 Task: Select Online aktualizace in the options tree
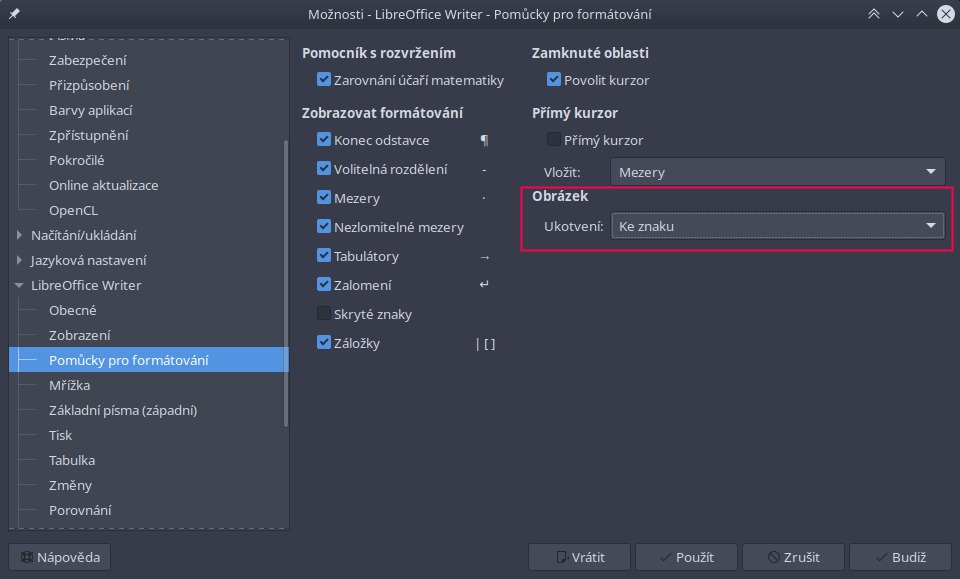pyautogui.click(x=103, y=185)
